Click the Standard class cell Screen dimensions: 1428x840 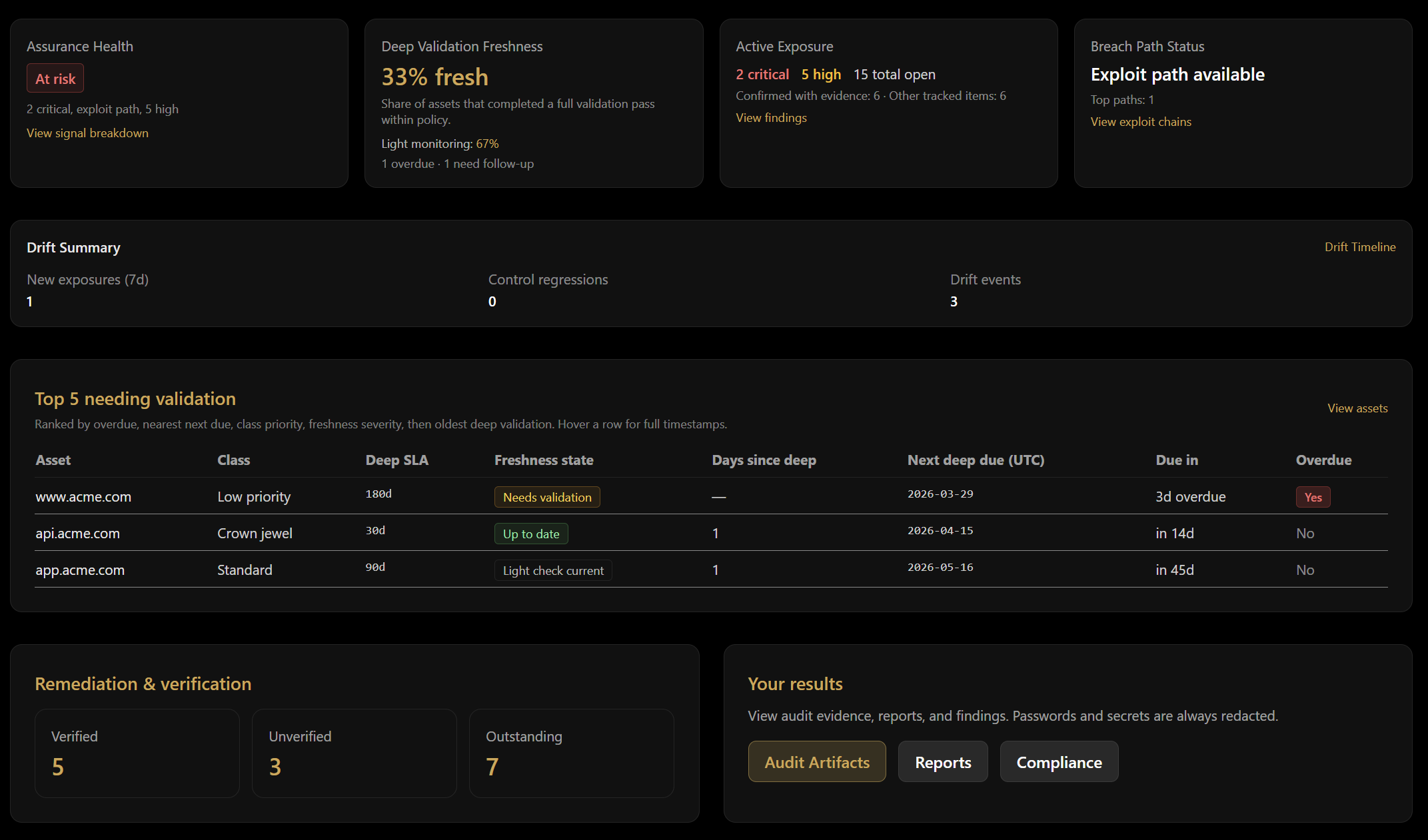point(245,570)
